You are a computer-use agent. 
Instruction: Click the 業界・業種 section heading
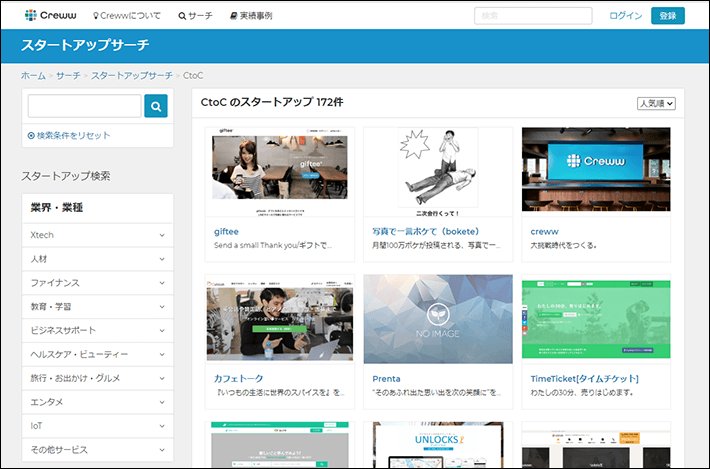pos(57,208)
